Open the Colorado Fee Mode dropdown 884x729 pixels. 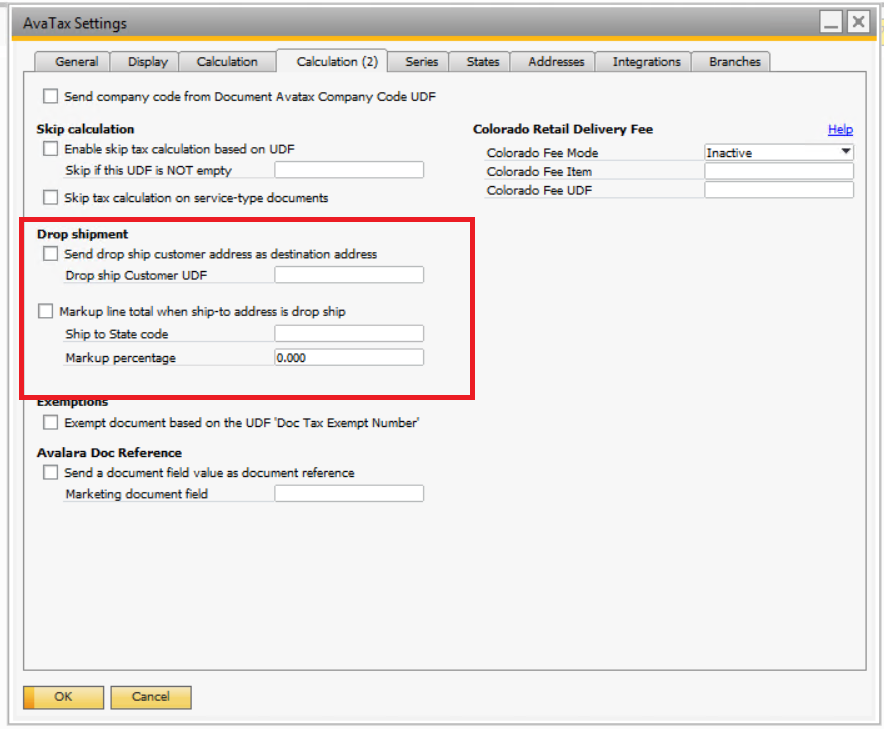click(x=779, y=152)
